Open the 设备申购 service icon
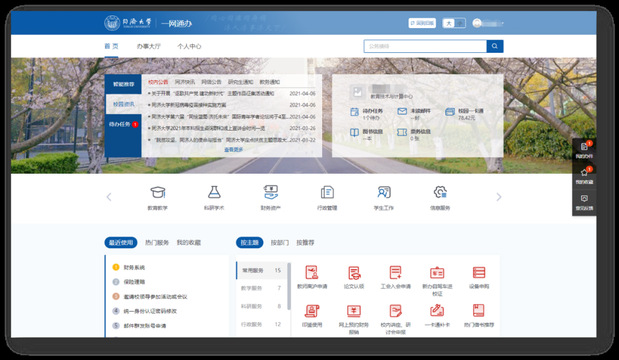The height and width of the screenshot is (360, 619). (479, 272)
